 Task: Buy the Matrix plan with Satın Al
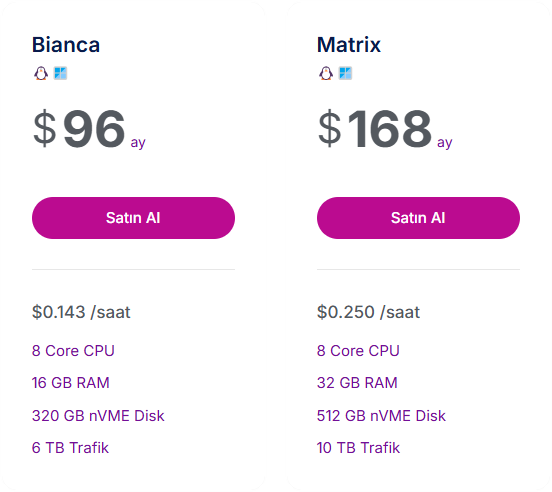point(418,218)
